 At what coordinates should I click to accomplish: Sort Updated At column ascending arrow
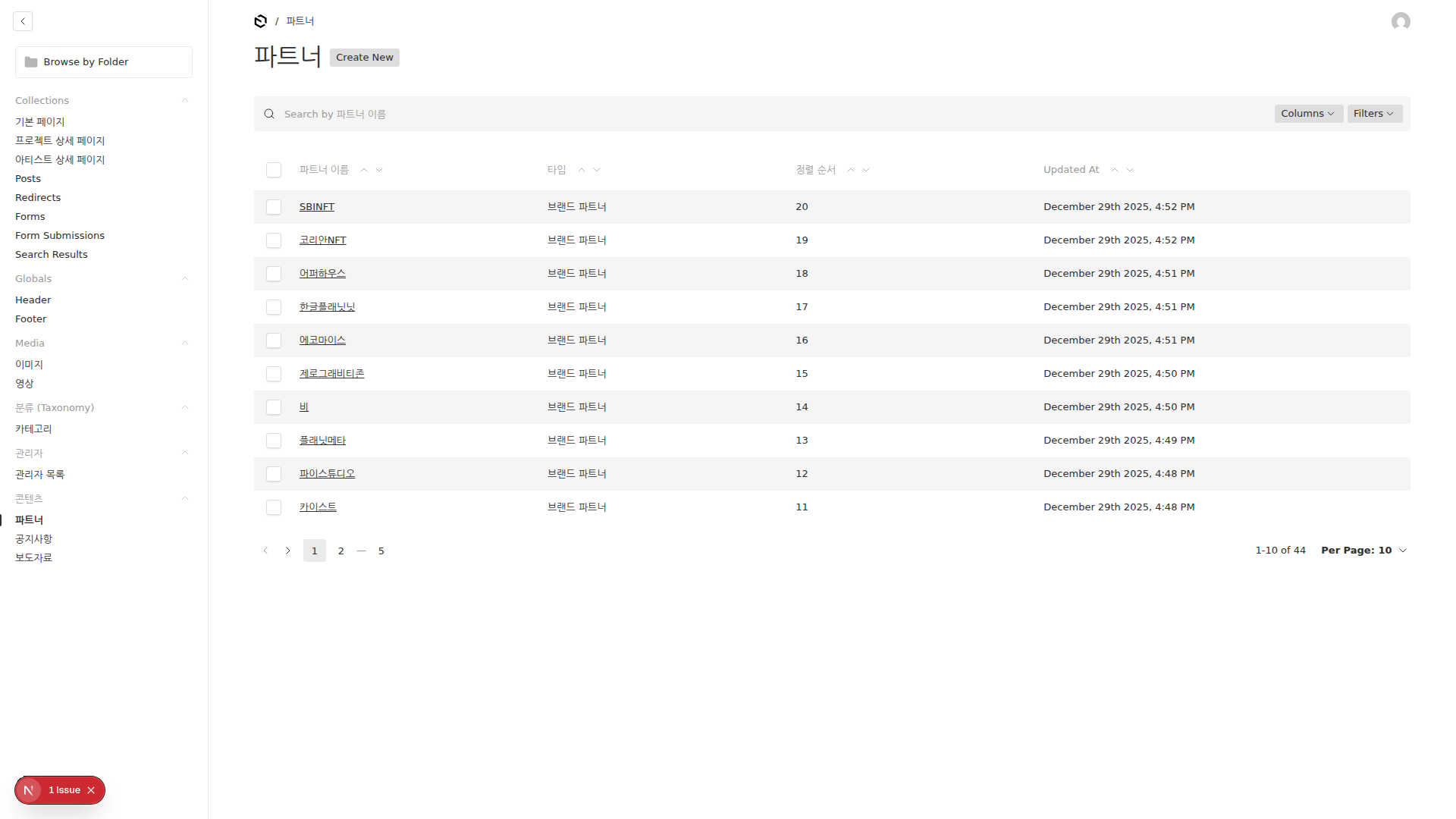(x=1114, y=170)
